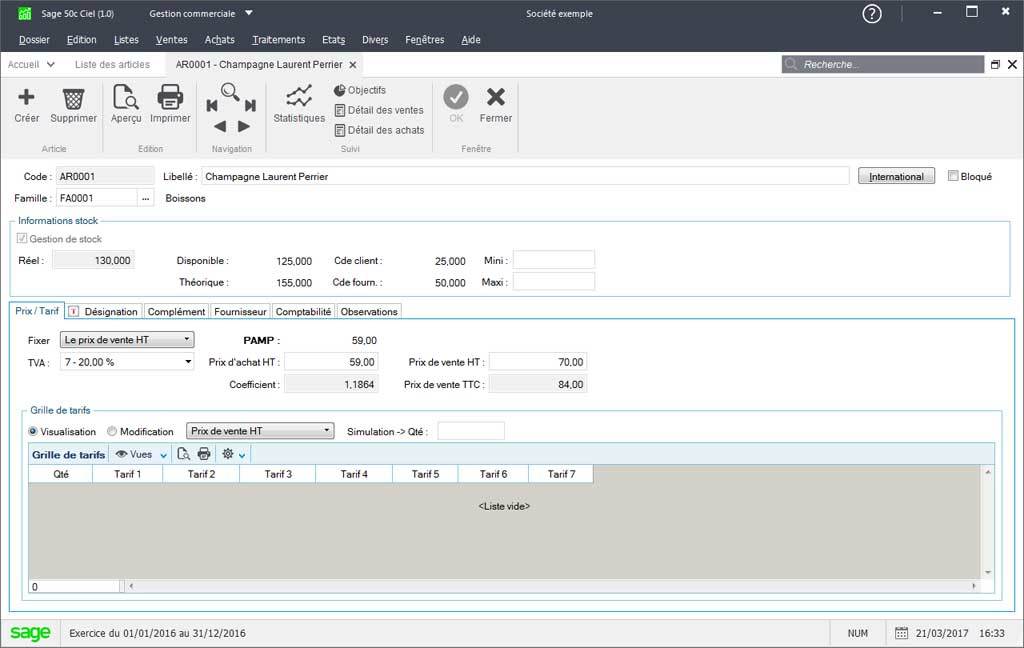Go to the first article record

pos(212,106)
